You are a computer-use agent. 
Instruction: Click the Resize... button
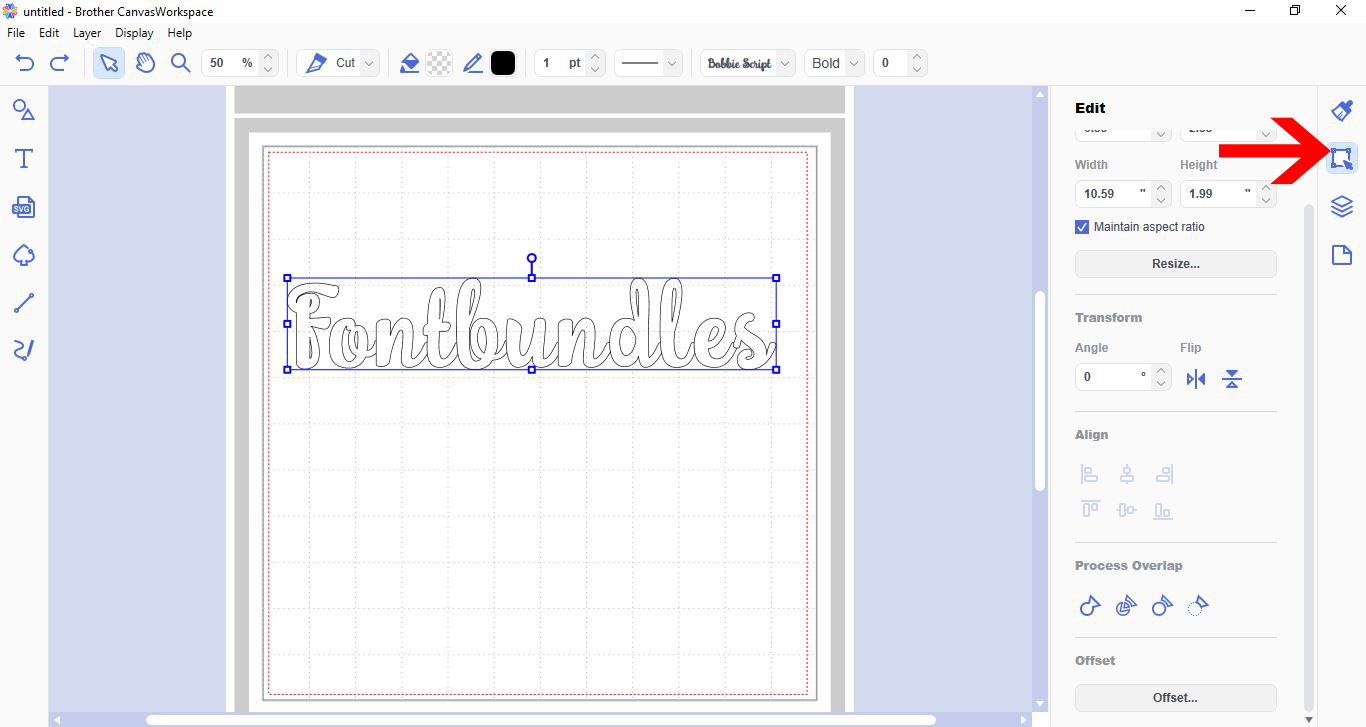click(x=1176, y=264)
